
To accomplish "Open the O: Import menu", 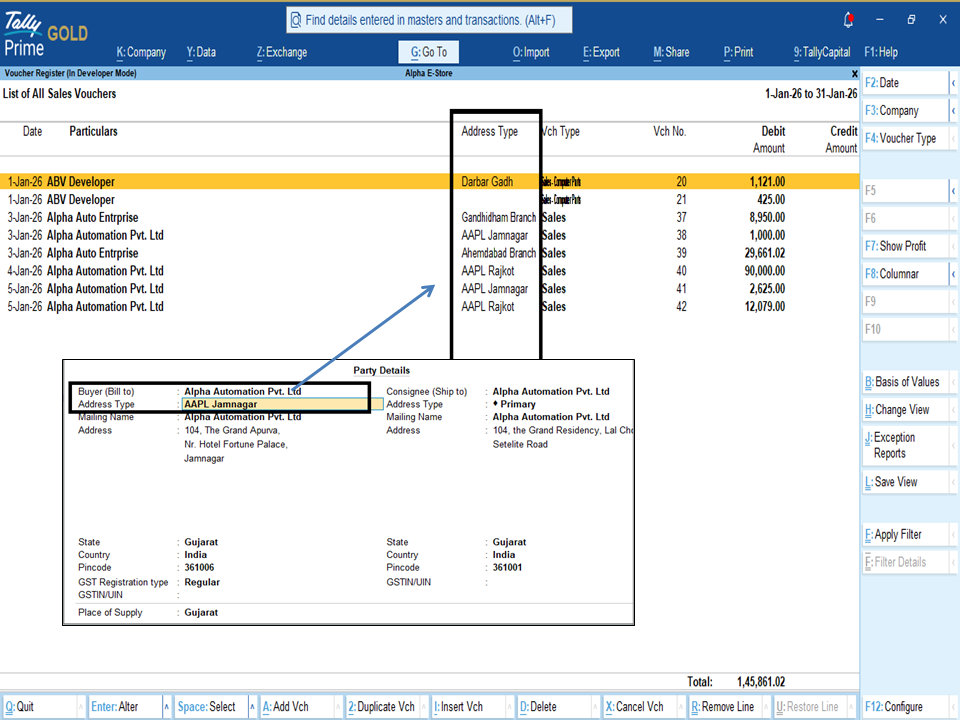I will click(531, 52).
